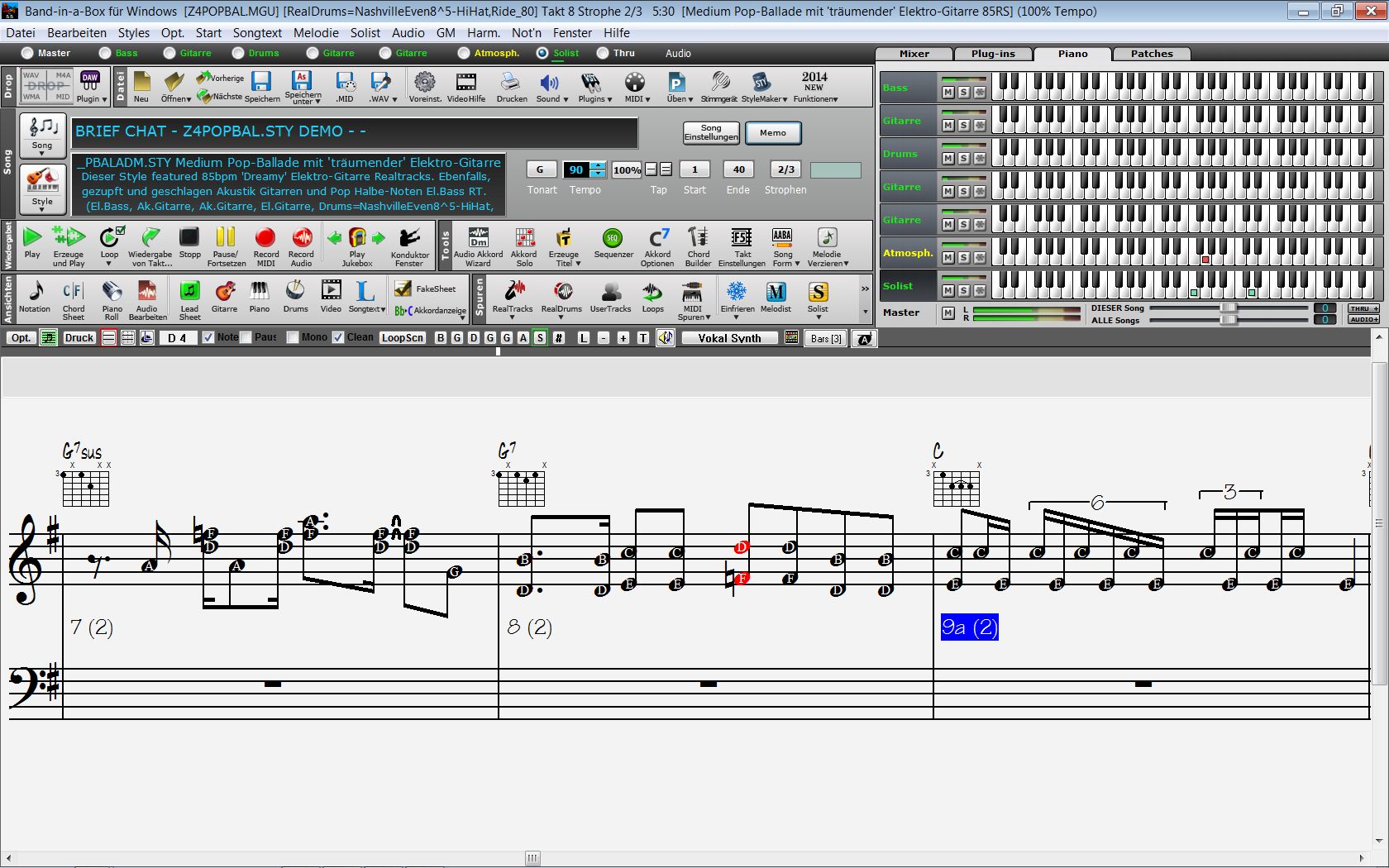The height and width of the screenshot is (868, 1389).
Task: Switch to the Mixer tab
Action: pyautogui.click(x=914, y=54)
